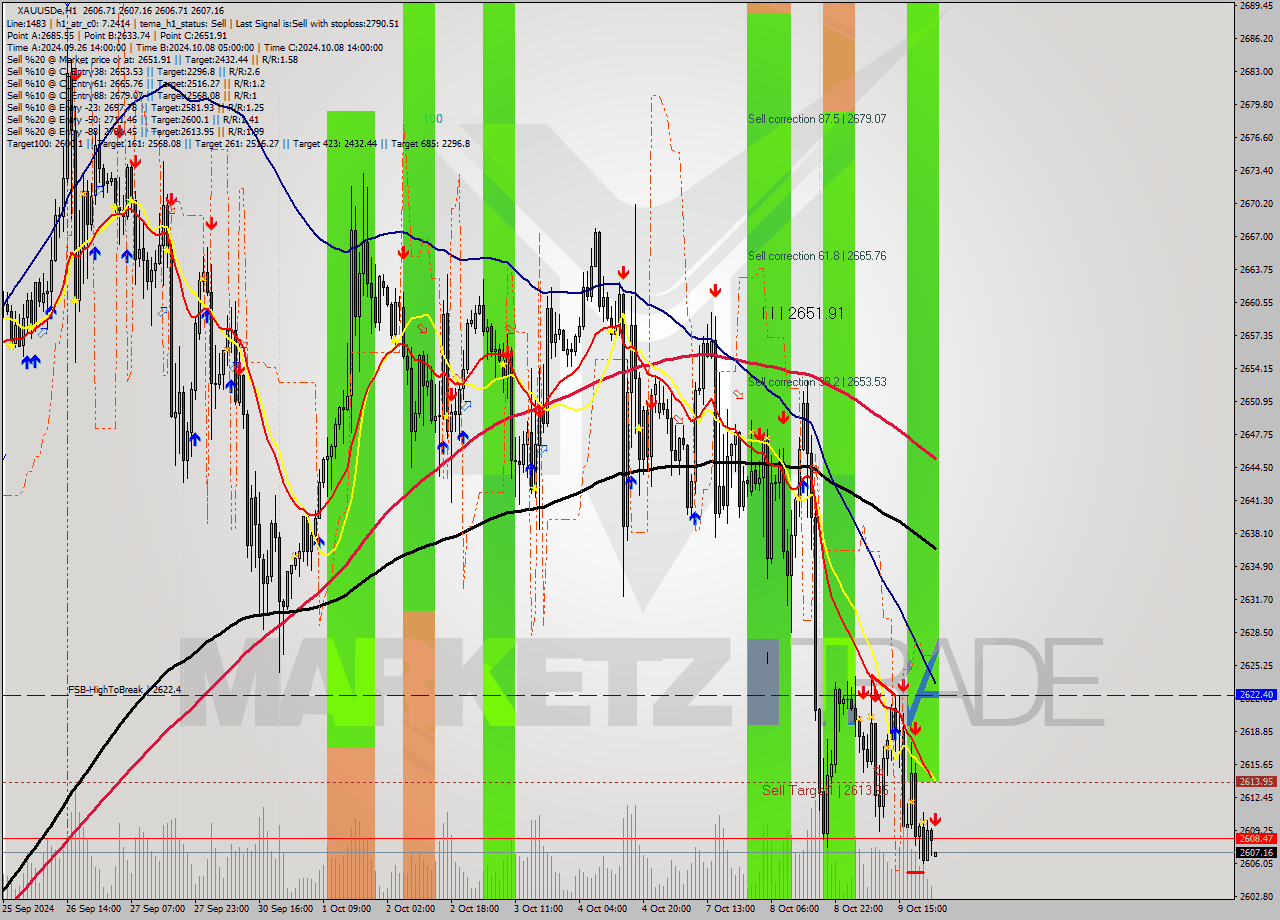The height and width of the screenshot is (920, 1280).
Task: Click the short red dash under latest candles
Action: tap(915, 872)
